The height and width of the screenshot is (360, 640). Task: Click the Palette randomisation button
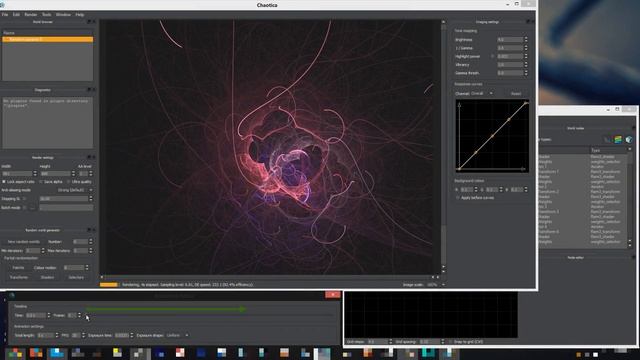[18, 268]
